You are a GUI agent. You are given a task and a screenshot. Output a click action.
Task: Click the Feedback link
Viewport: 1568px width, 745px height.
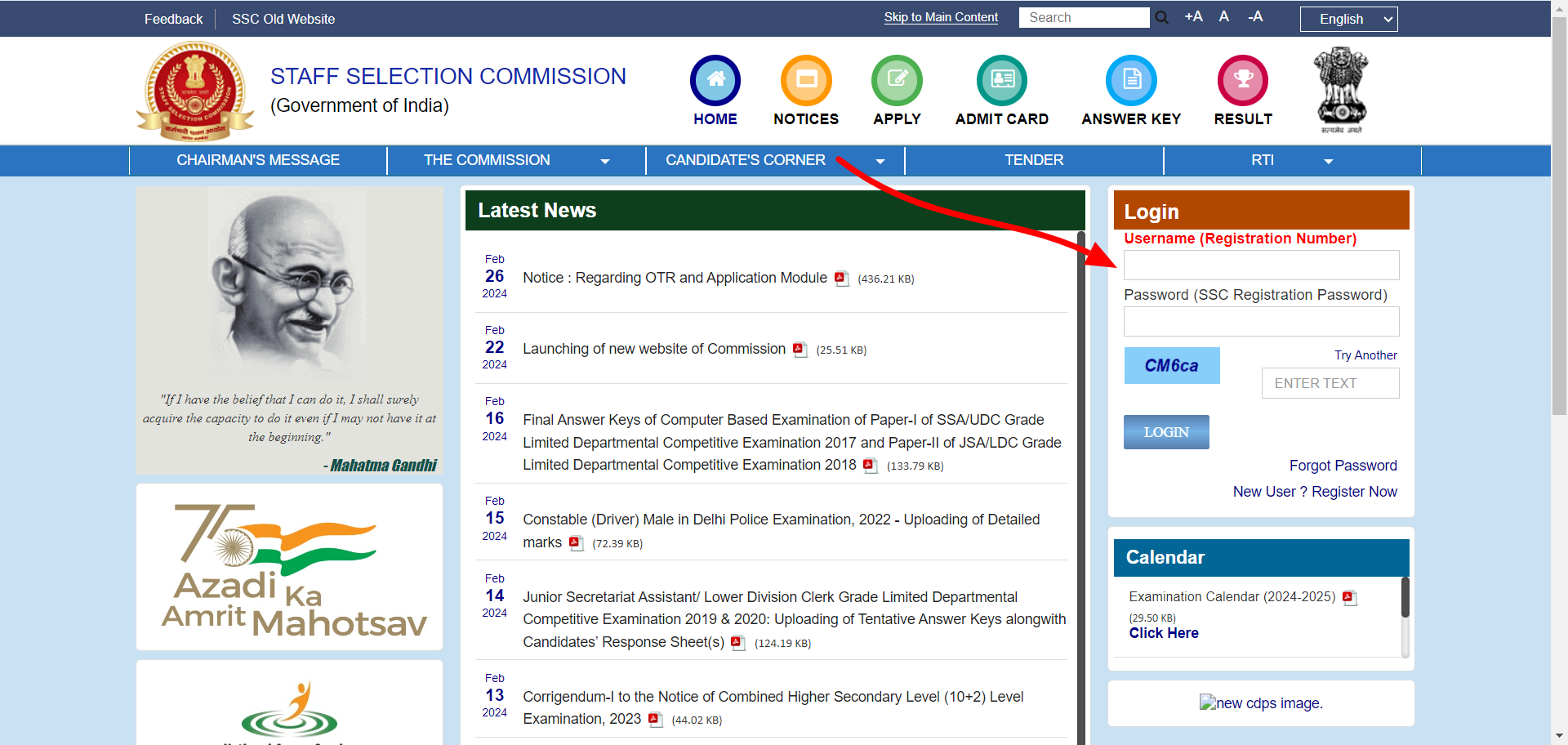pyautogui.click(x=173, y=19)
